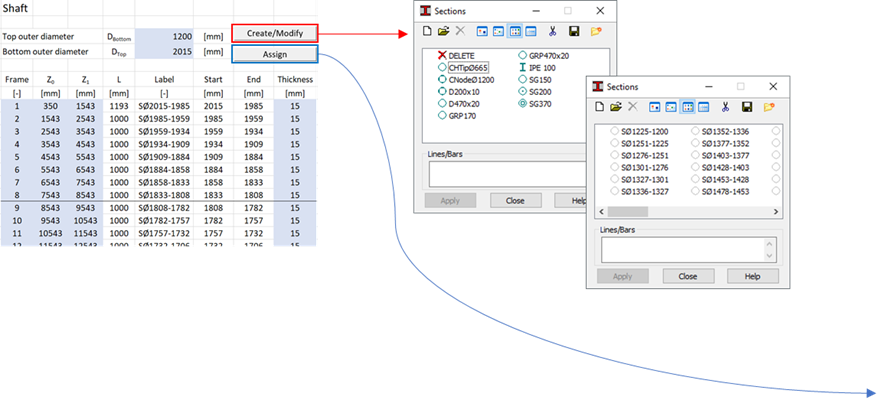Click the horizontal scrollbar thumb in SØ section list
Viewport: 886px width, 403px height.
click(x=628, y=211)
